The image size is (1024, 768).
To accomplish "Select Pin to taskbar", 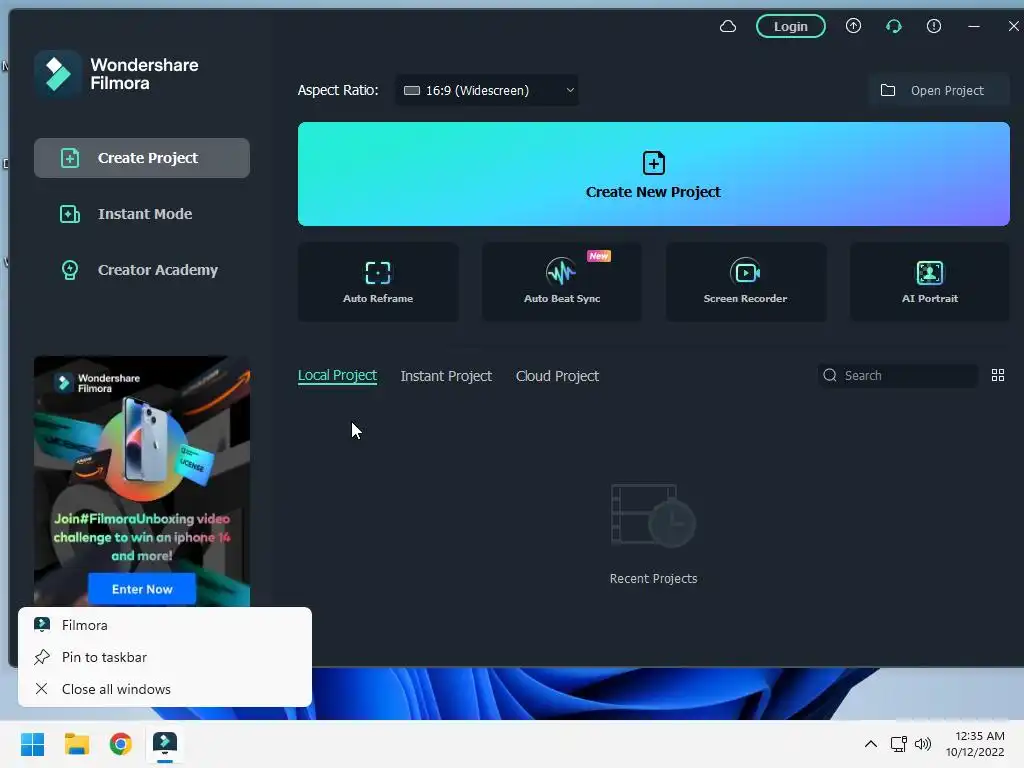I will click(x=165, y=657).
